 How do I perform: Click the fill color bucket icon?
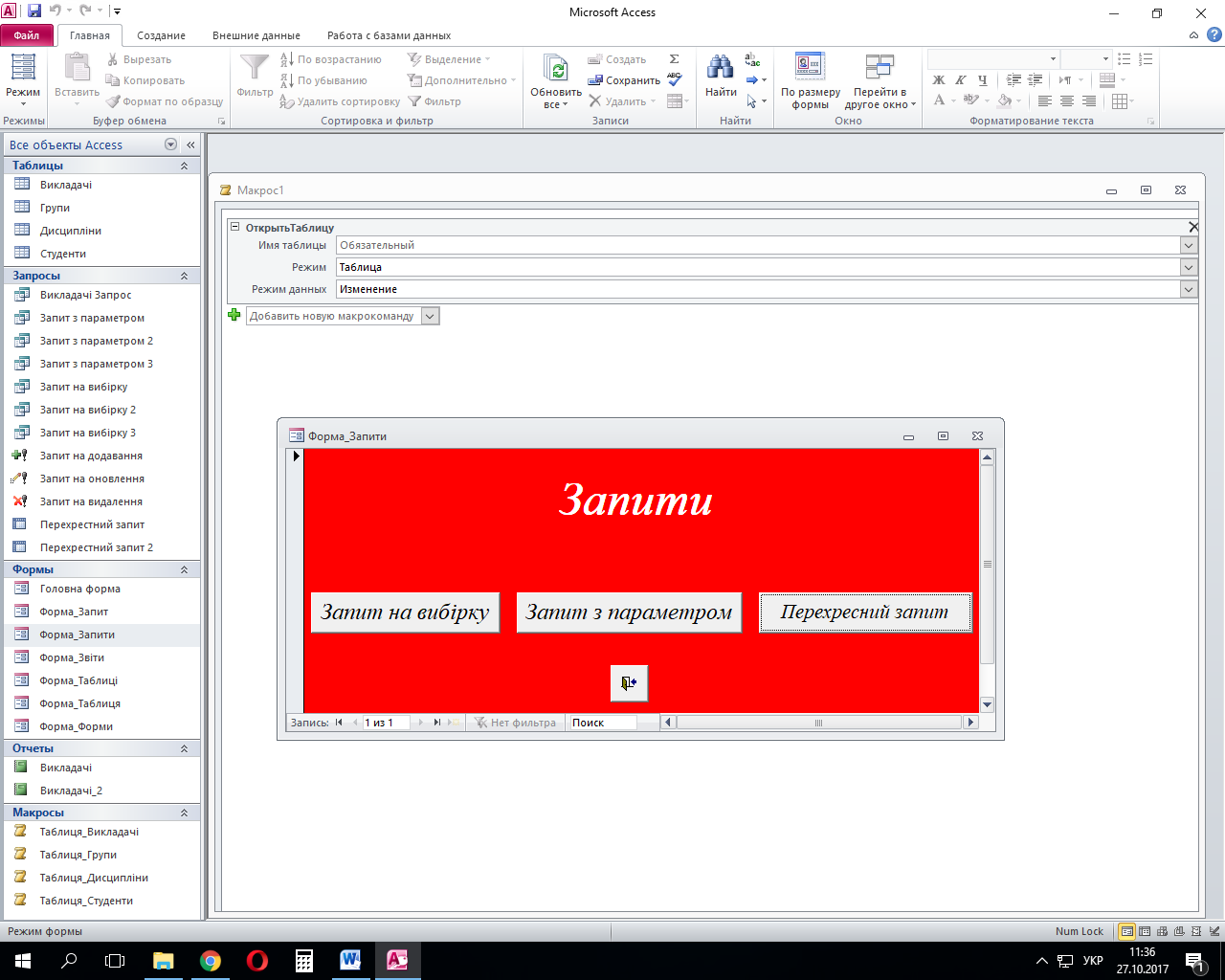point(1004,100)
